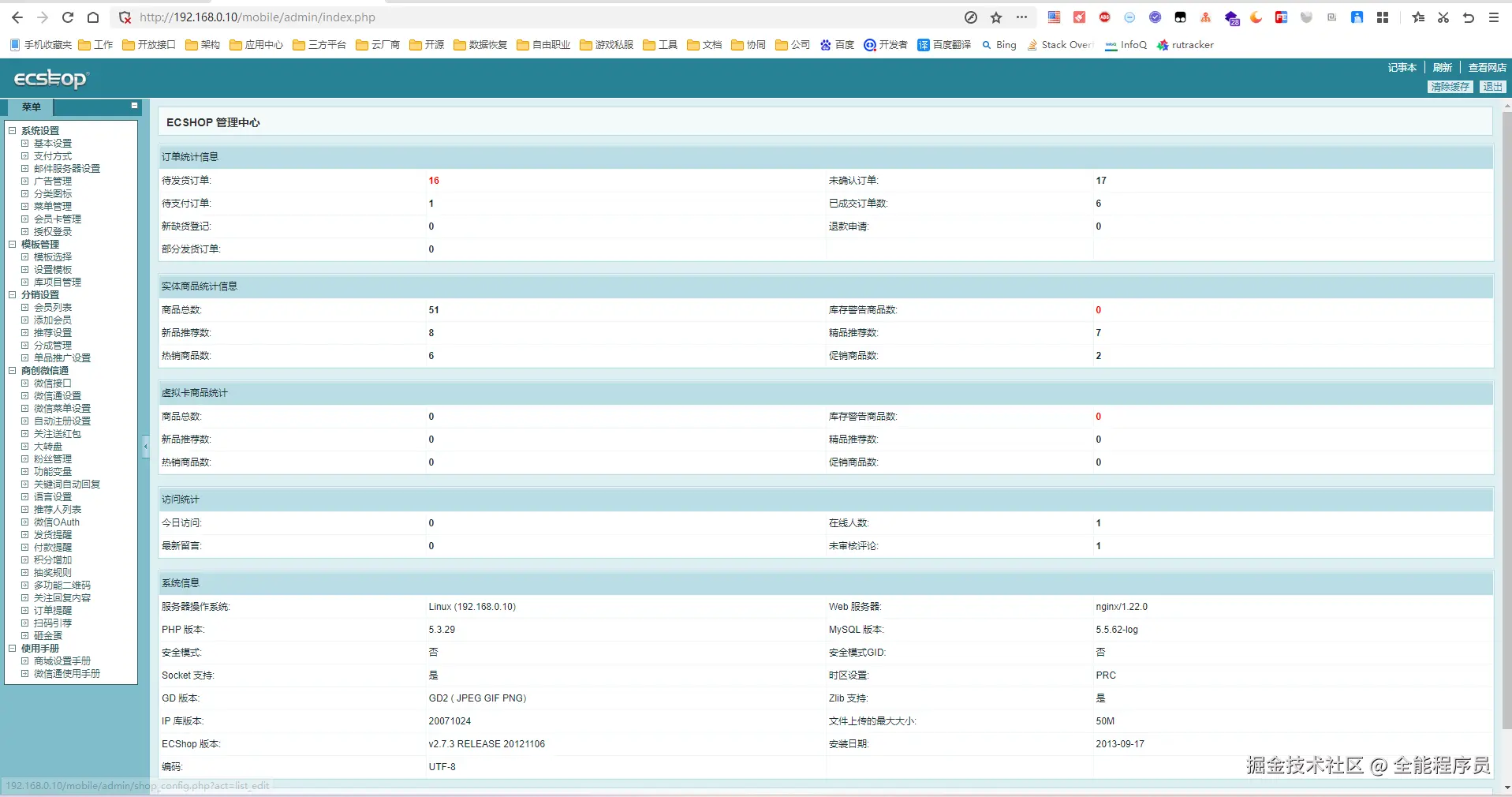Open the 记事本 link in the header
Image resolution: width=1512 pixels, height=797 pixels.
tap(1402, 68)
